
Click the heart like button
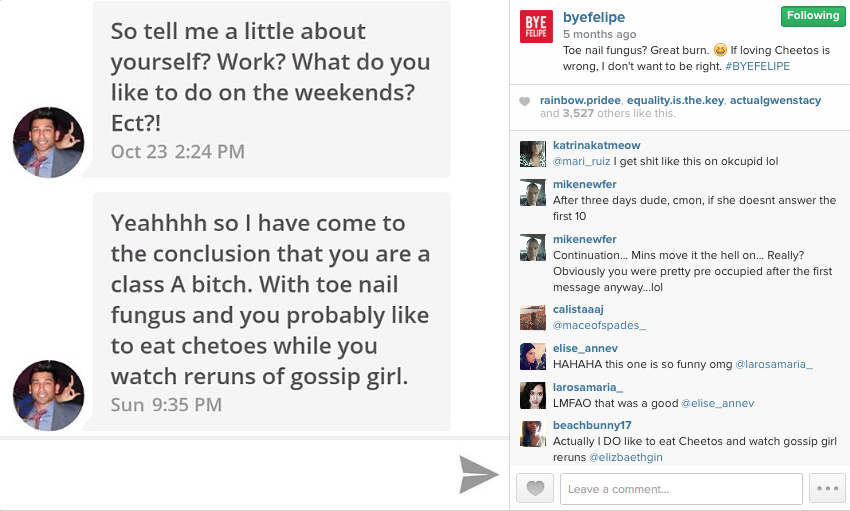tap(535, 488)
